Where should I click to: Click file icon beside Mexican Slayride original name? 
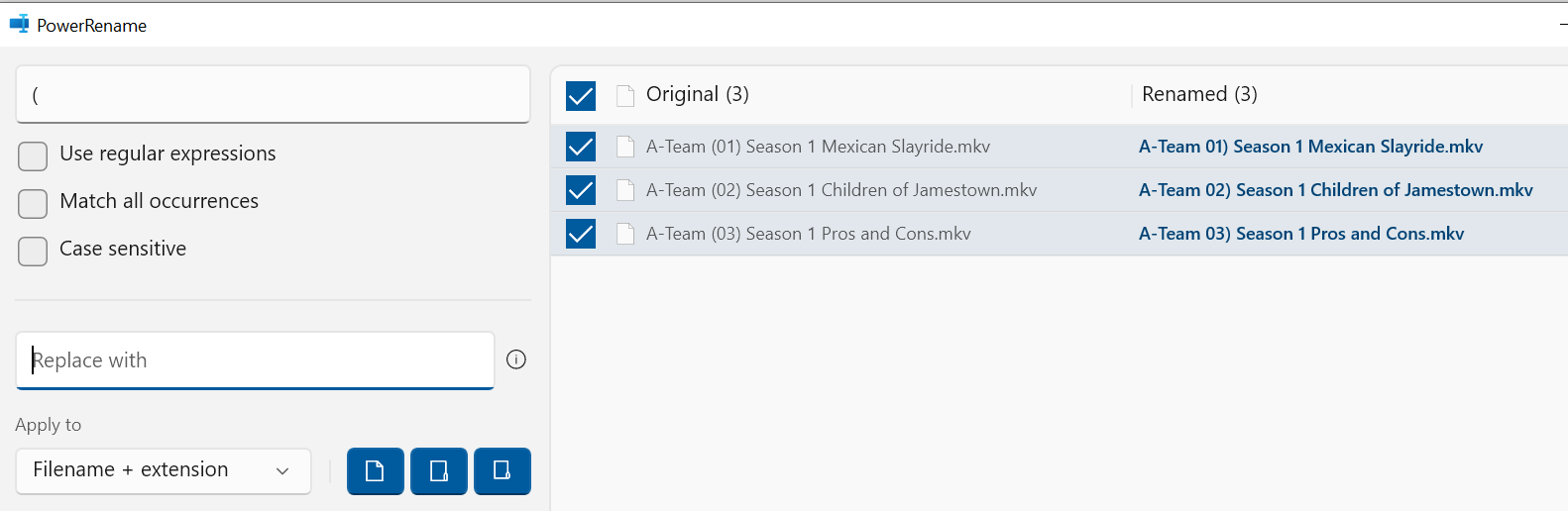(x=625, y=148)
